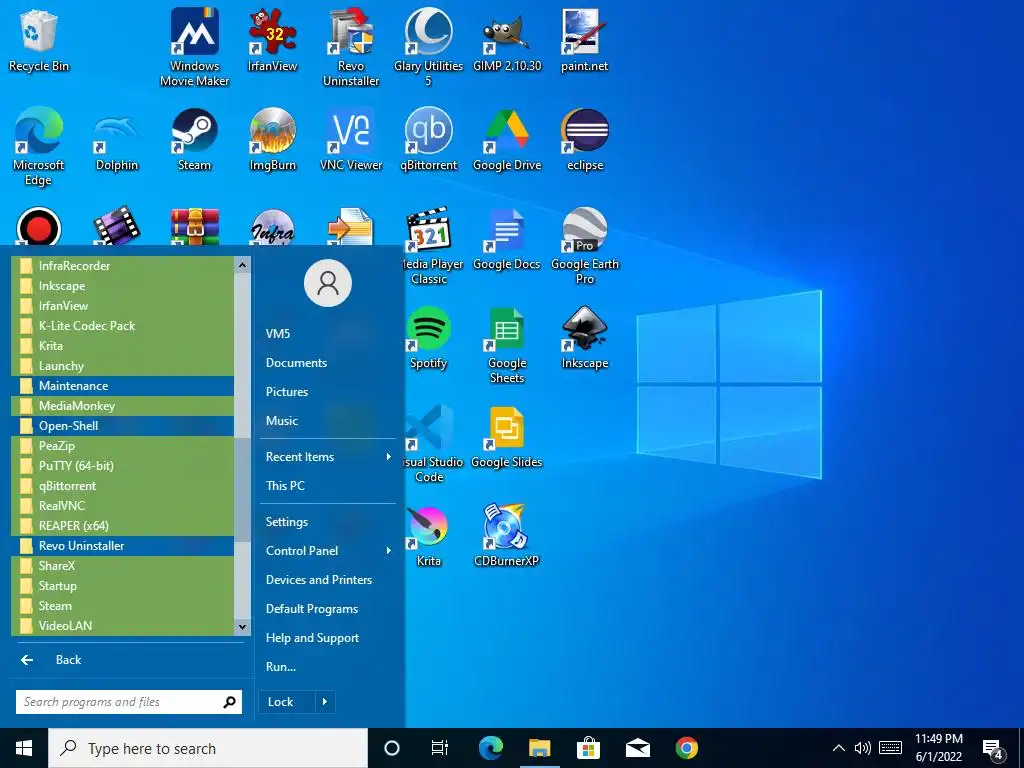Select Google Sheets desktop shortcut
The image size is (1024, 768).
pyautogui.click(x=507, y=346)
